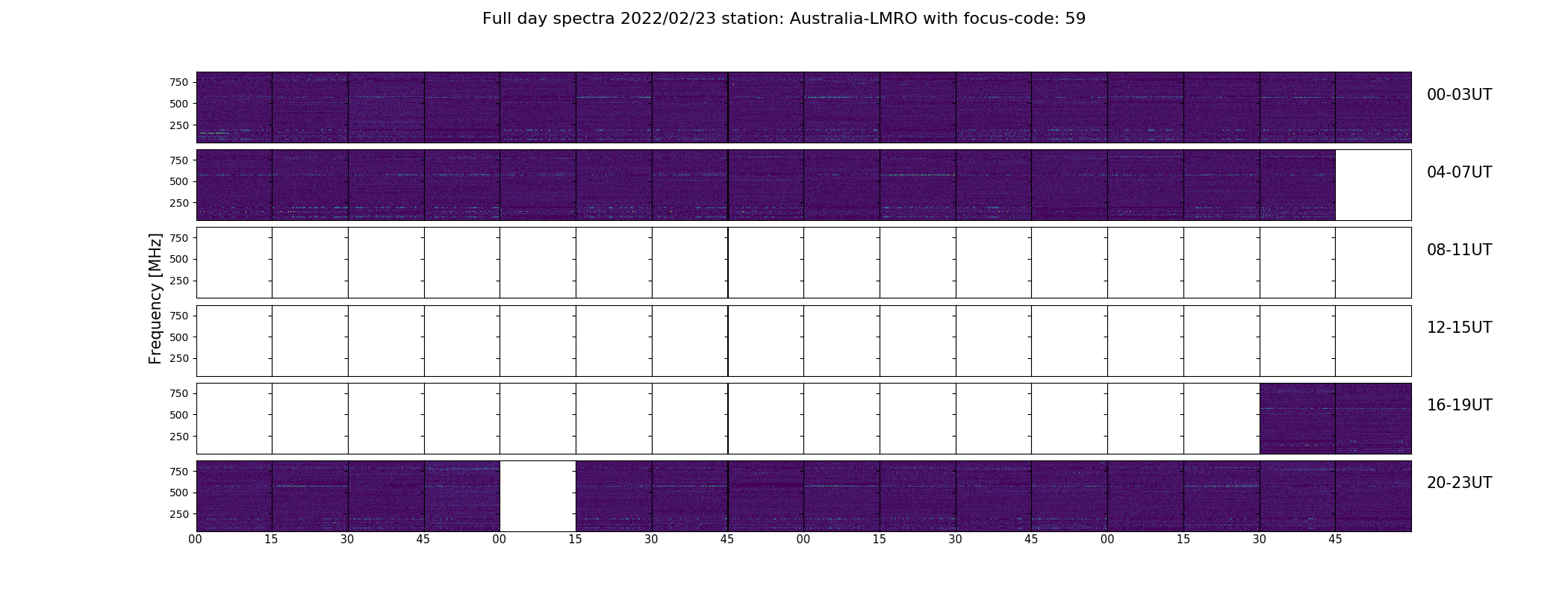Click the missing last segment of 04-07UT row

click(x=1373, y=185)
